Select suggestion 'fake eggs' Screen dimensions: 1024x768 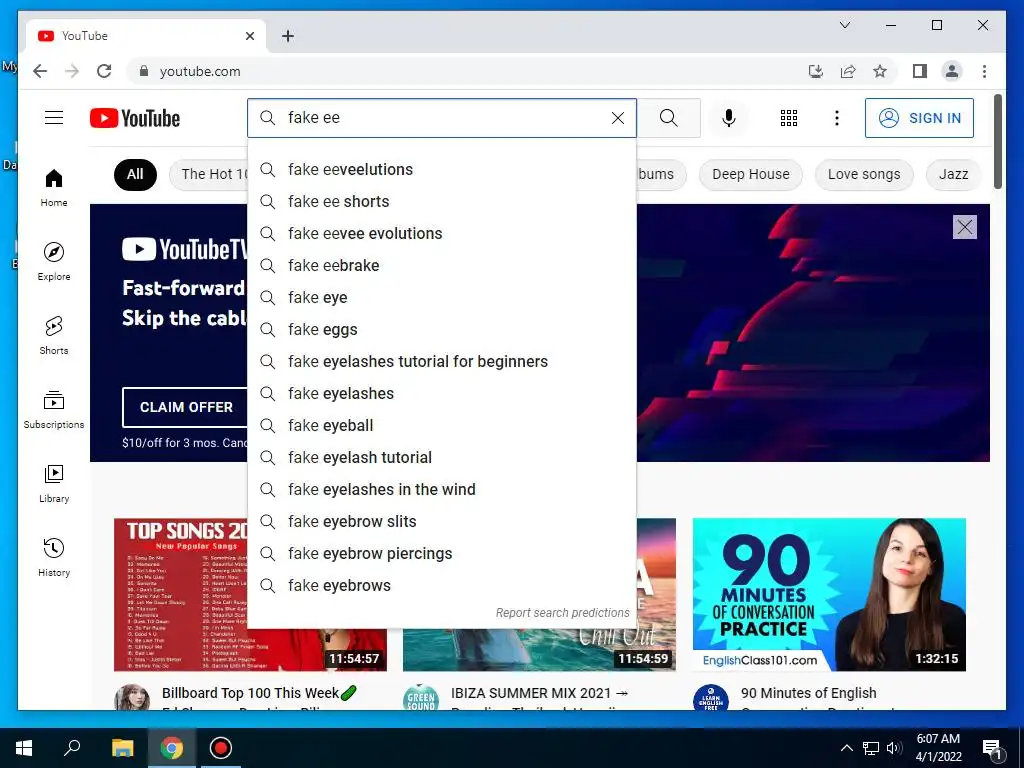(x=441, y=329)
